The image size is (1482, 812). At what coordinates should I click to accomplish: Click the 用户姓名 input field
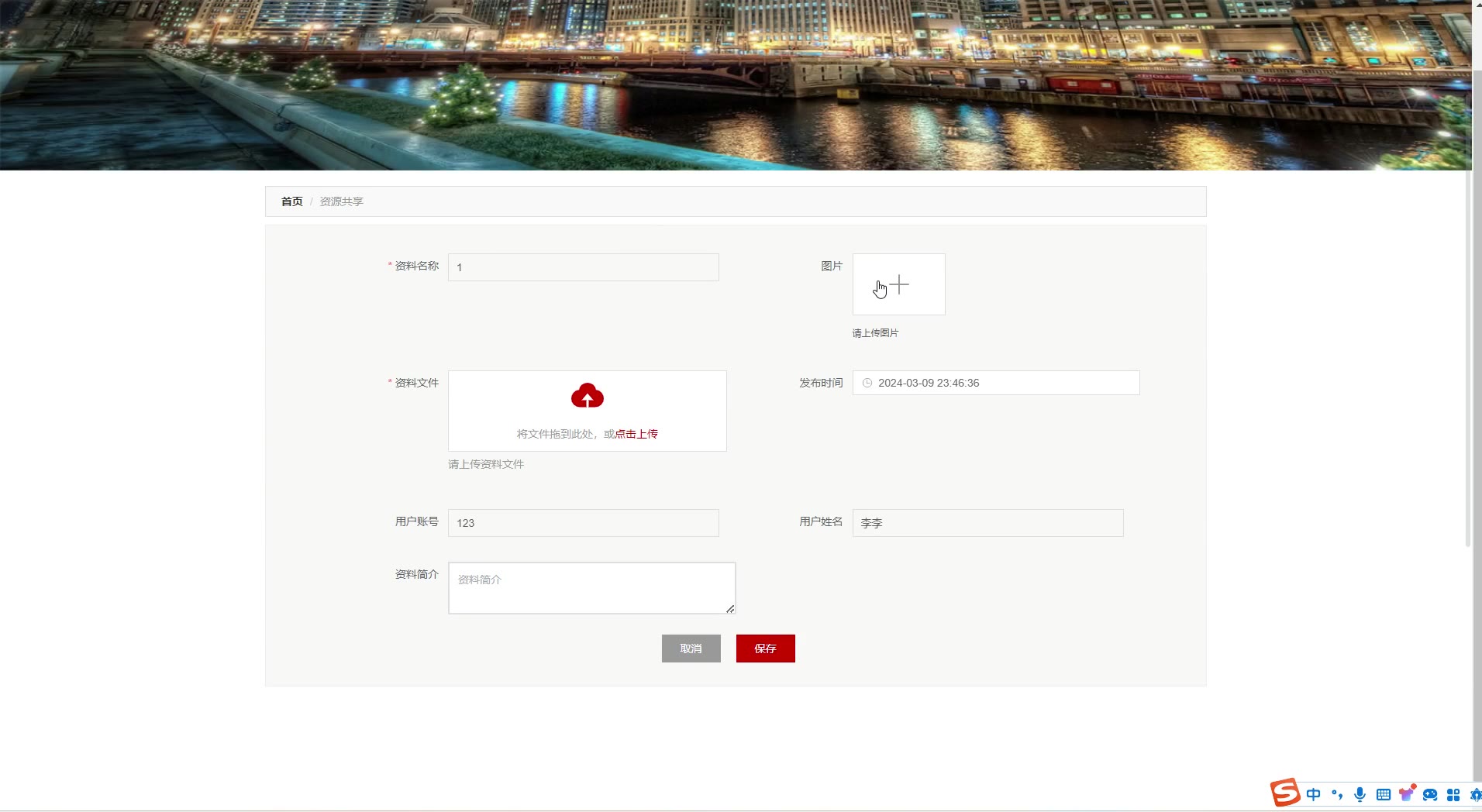988,523
